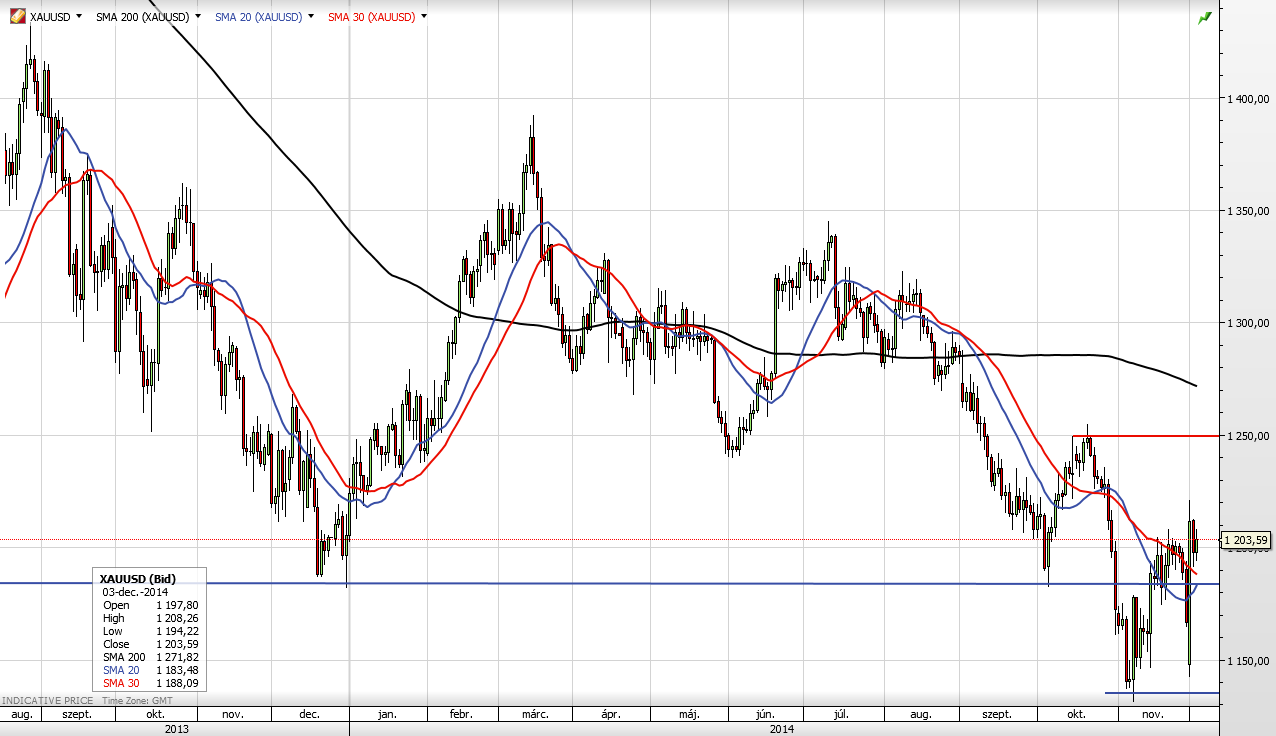Open the XAUUSD instrument dropdown
Image resolution: width=1276 pixels, height=736 pixels.
(79, 17)
